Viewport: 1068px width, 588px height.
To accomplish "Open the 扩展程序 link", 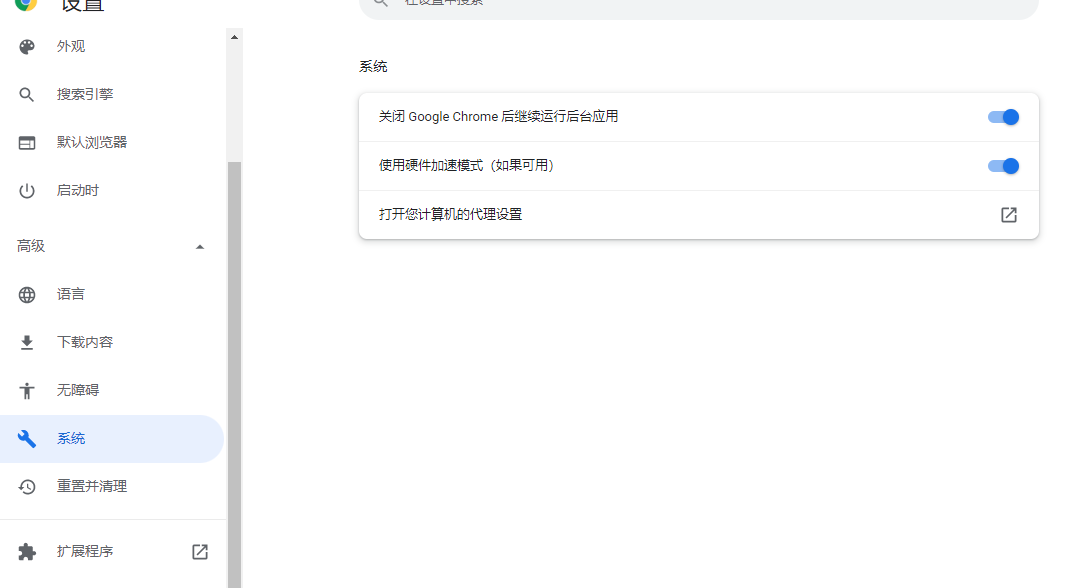I will 112,552.
